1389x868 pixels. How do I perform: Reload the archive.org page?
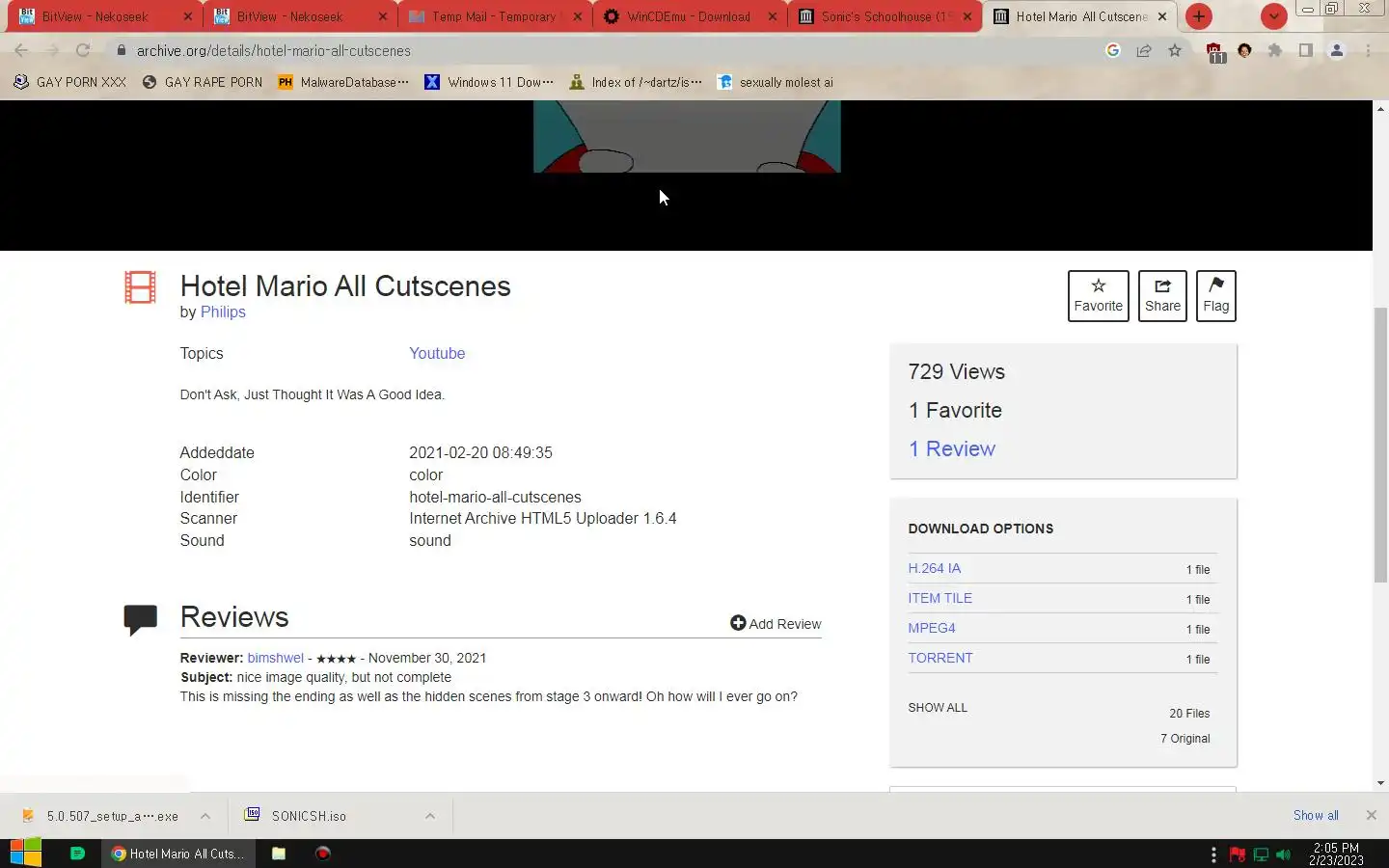click(83, 50)
